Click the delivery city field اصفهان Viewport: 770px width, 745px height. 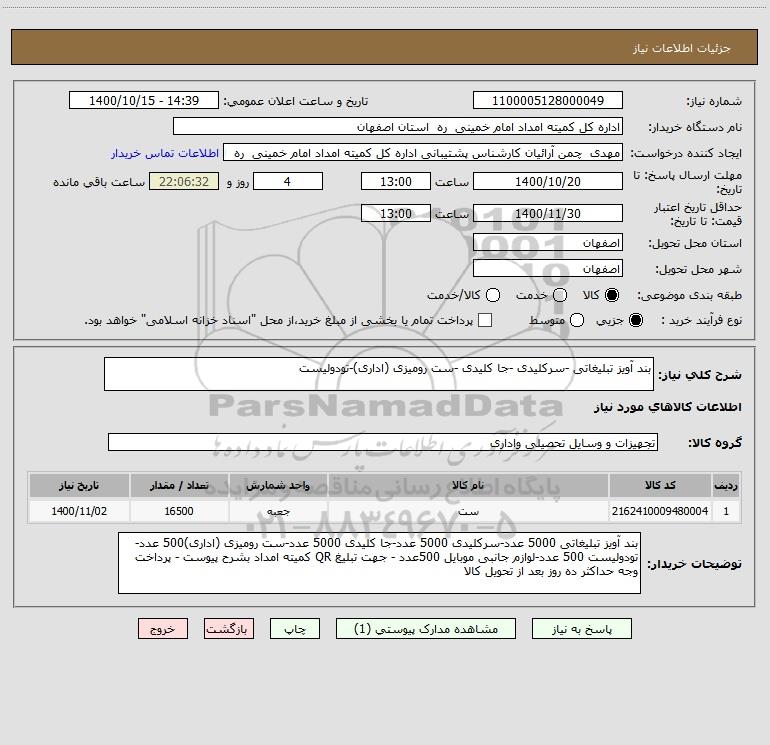pyautogui.click(x=548, y=268)
